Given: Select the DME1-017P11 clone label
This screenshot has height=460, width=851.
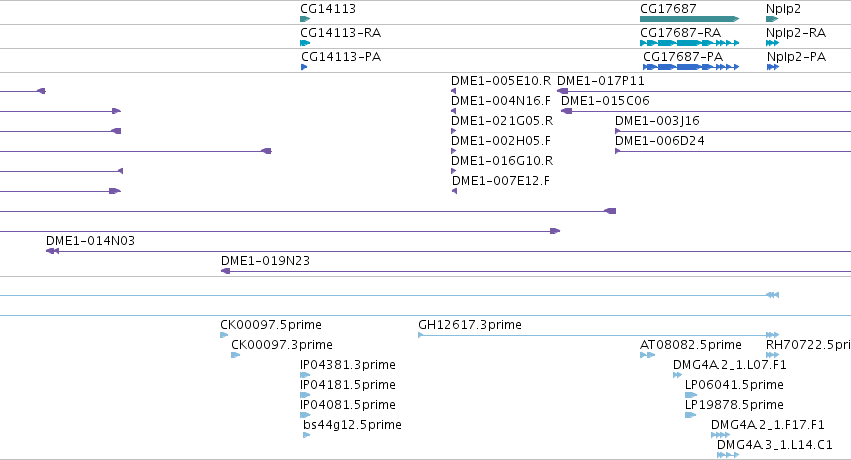Looking at the screenshot, I should click(601, 81).
